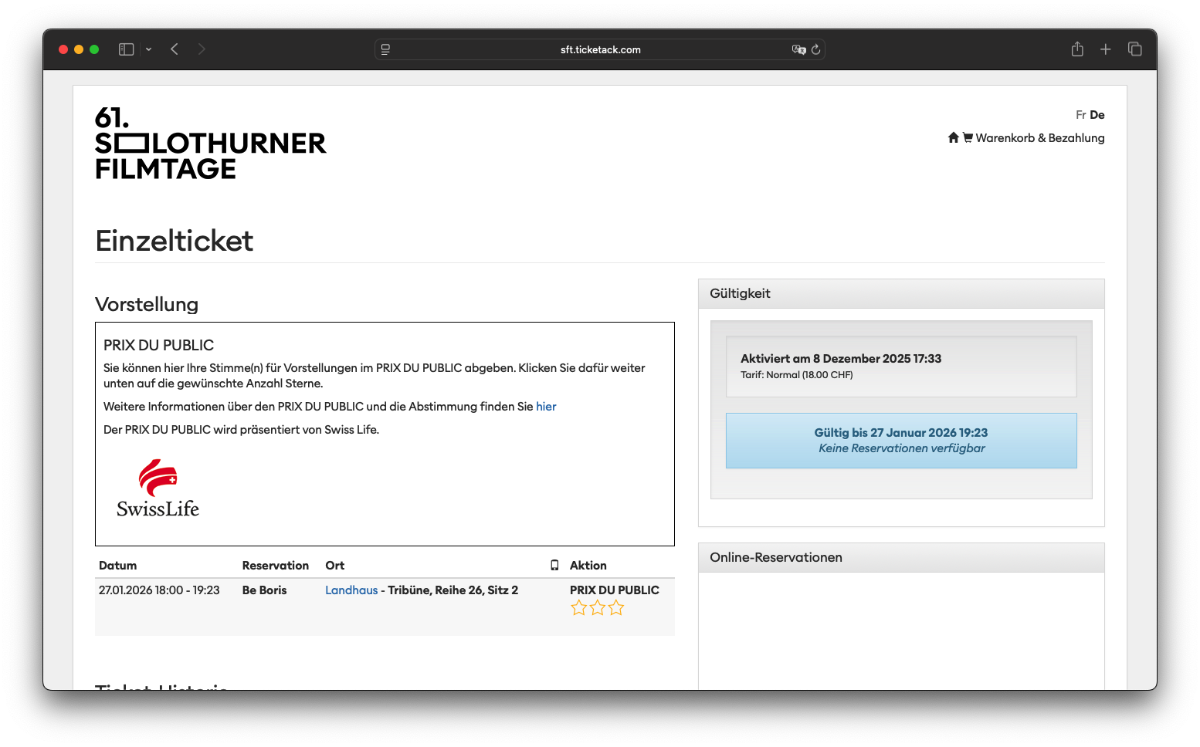
Task: Switch language to French (Fr)
Action: [1080, 115]
